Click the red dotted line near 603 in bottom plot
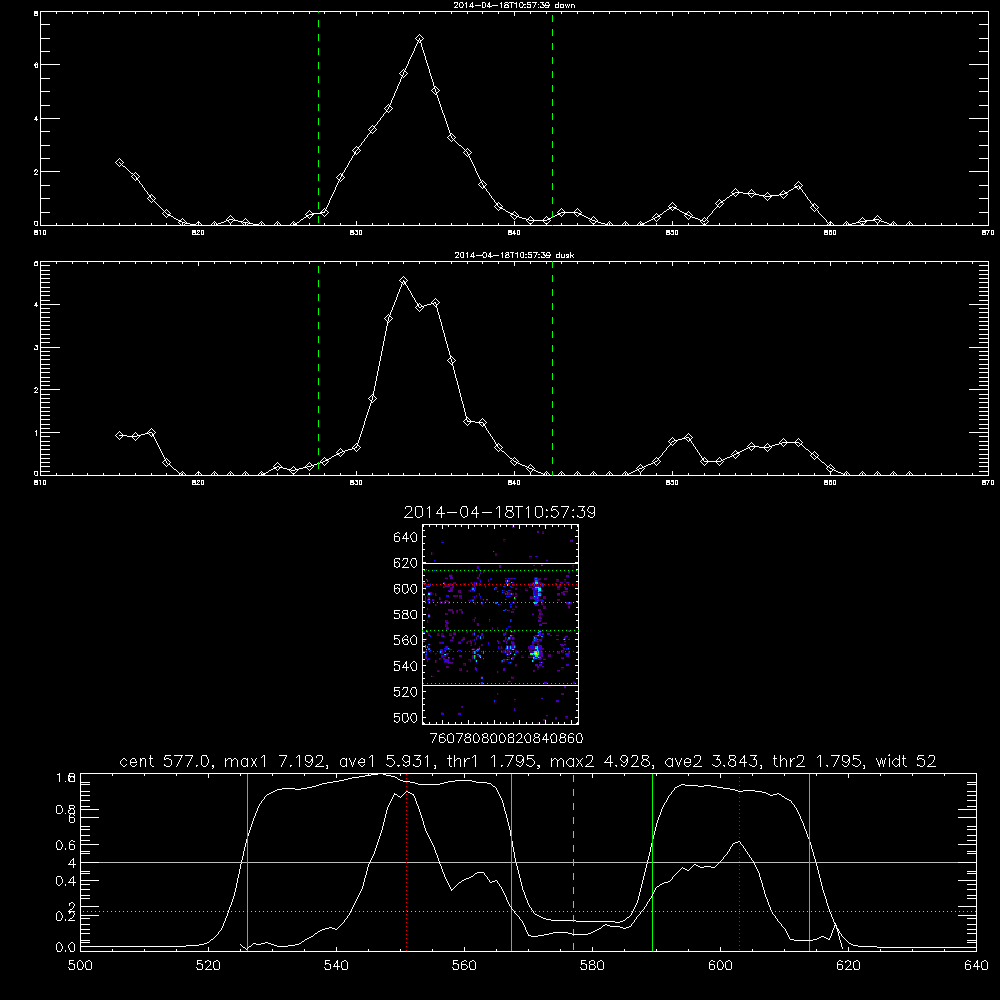This screenshot has width=1000, height=1000. [x=739, y=861]
